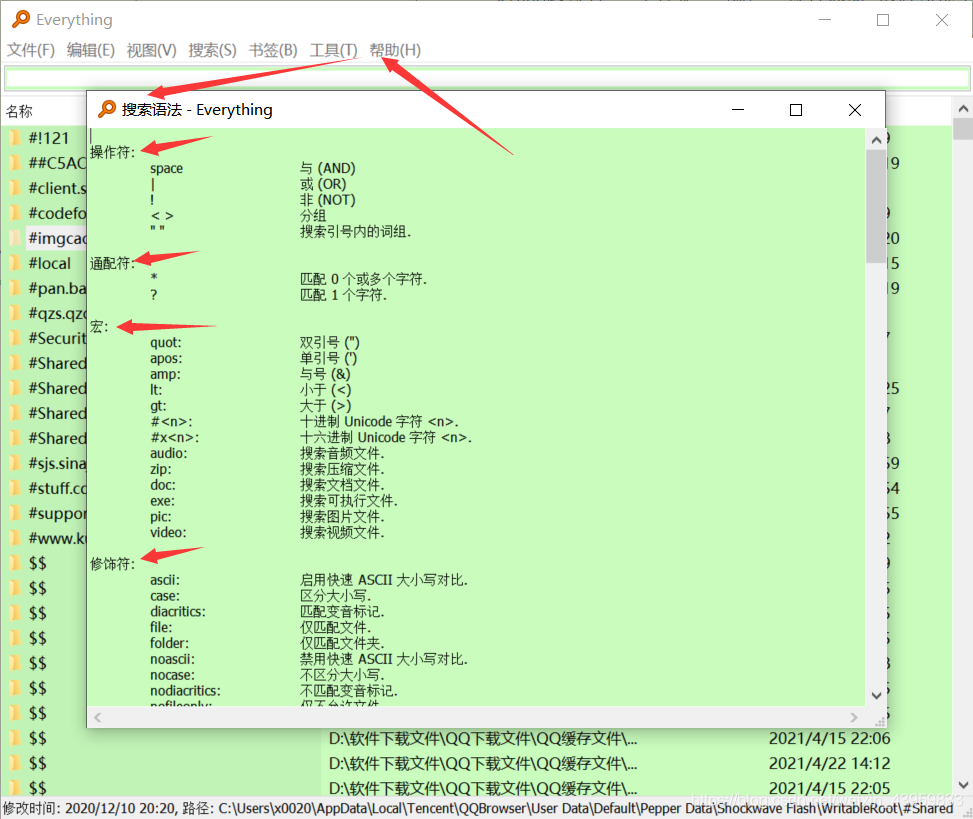Screen dimensions: 973x819
Task: Click the 名称 column header
Action: point(19,112)
